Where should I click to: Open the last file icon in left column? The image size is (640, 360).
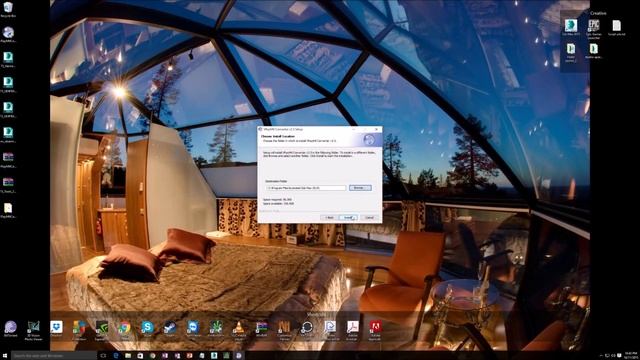[x=8, y=210]
